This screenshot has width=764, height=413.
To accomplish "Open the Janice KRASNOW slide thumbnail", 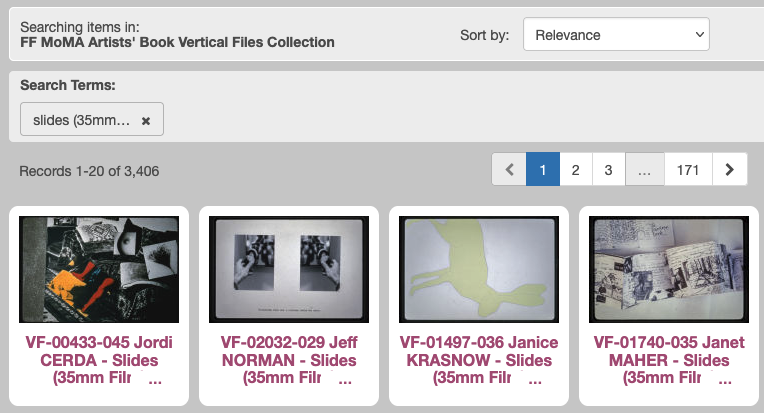I will pyautogui.click(x=478, y=269).
